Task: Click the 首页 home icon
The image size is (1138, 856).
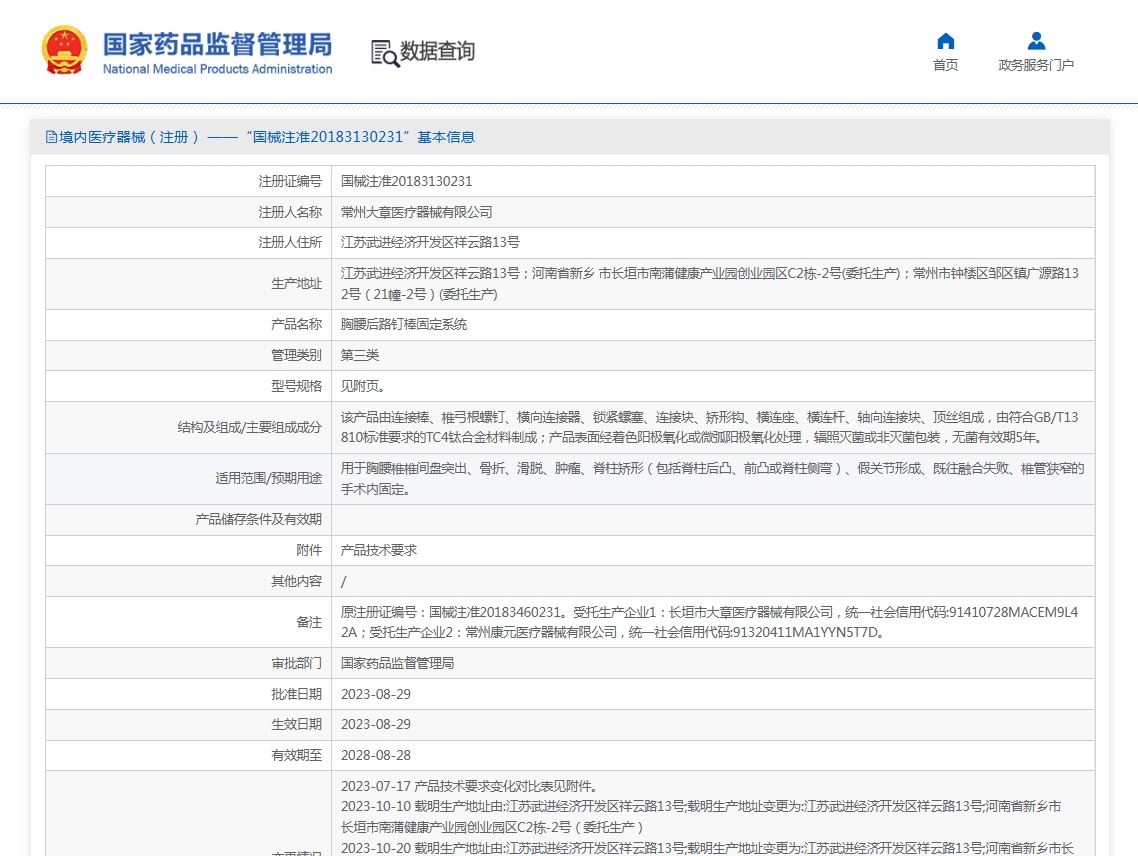Action: pos(945,41)
